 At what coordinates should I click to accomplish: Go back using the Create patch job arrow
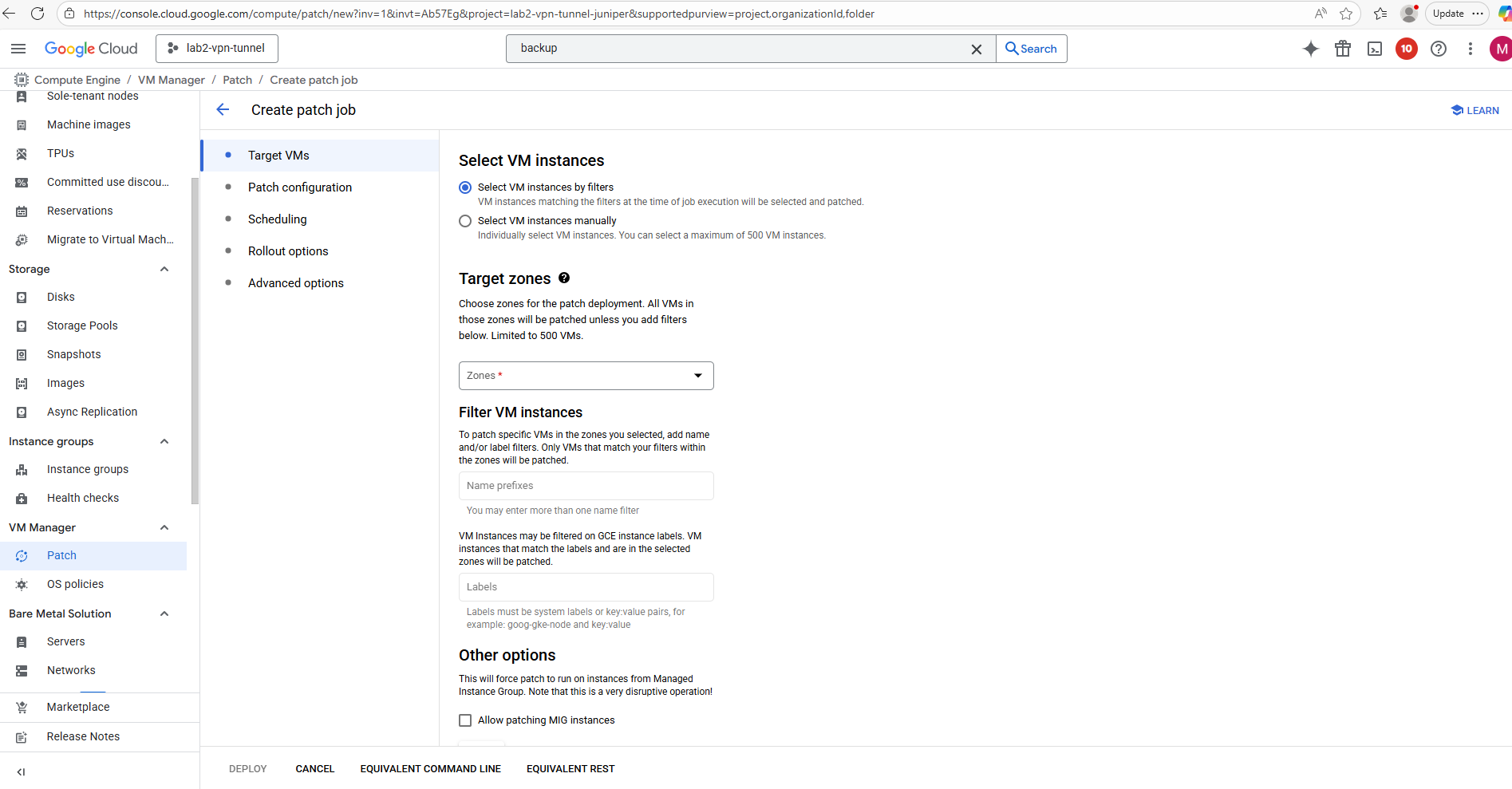click(x=223, y=110)
